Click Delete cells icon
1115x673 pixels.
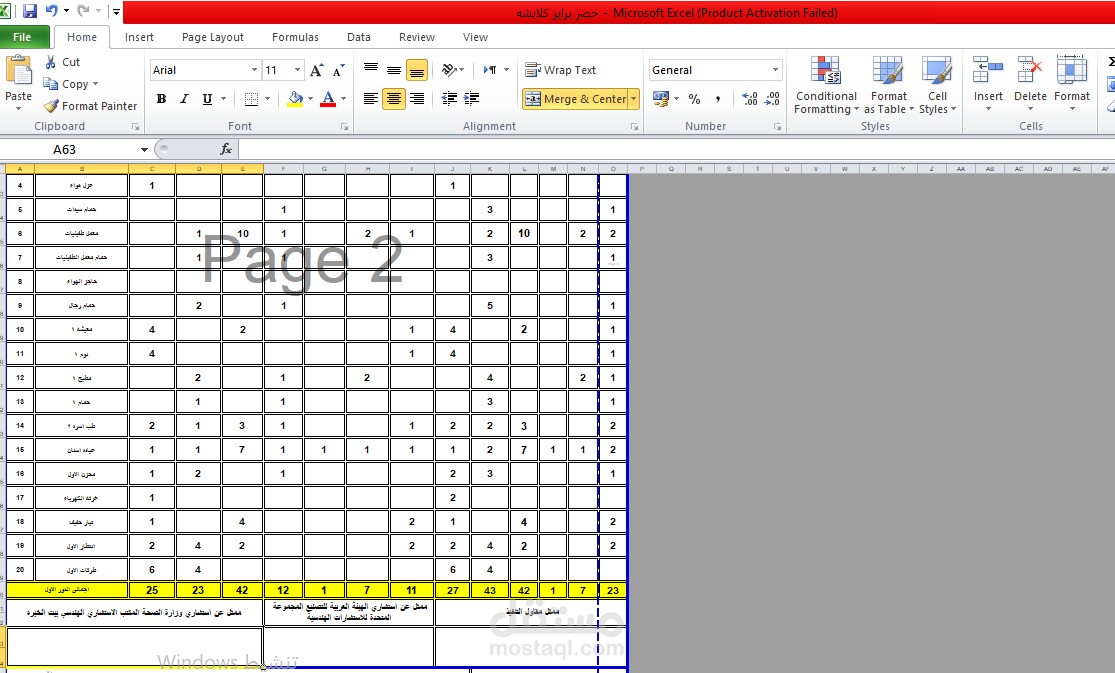point(1030,70)
